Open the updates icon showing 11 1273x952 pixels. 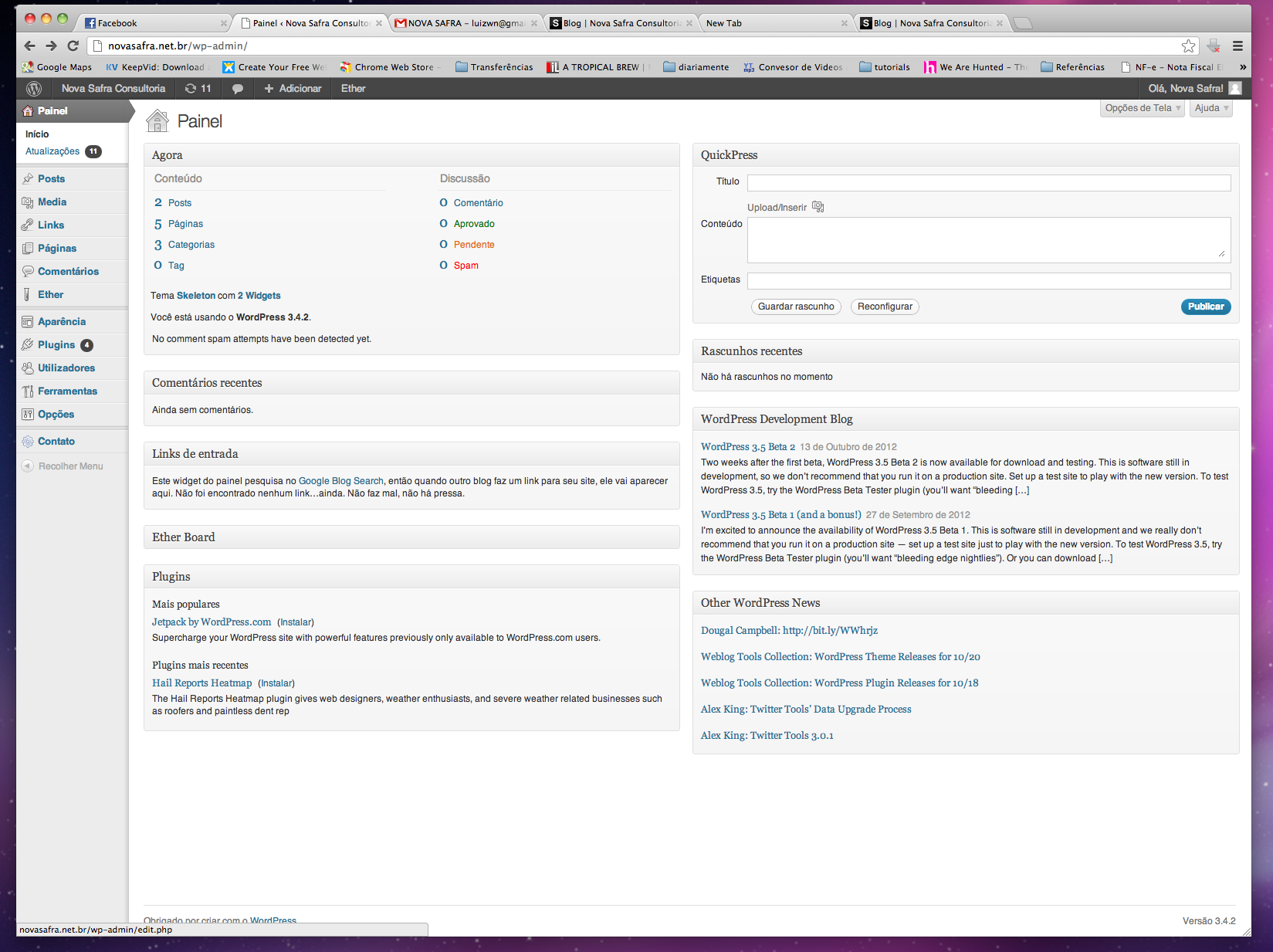click(x=198, y=89)
